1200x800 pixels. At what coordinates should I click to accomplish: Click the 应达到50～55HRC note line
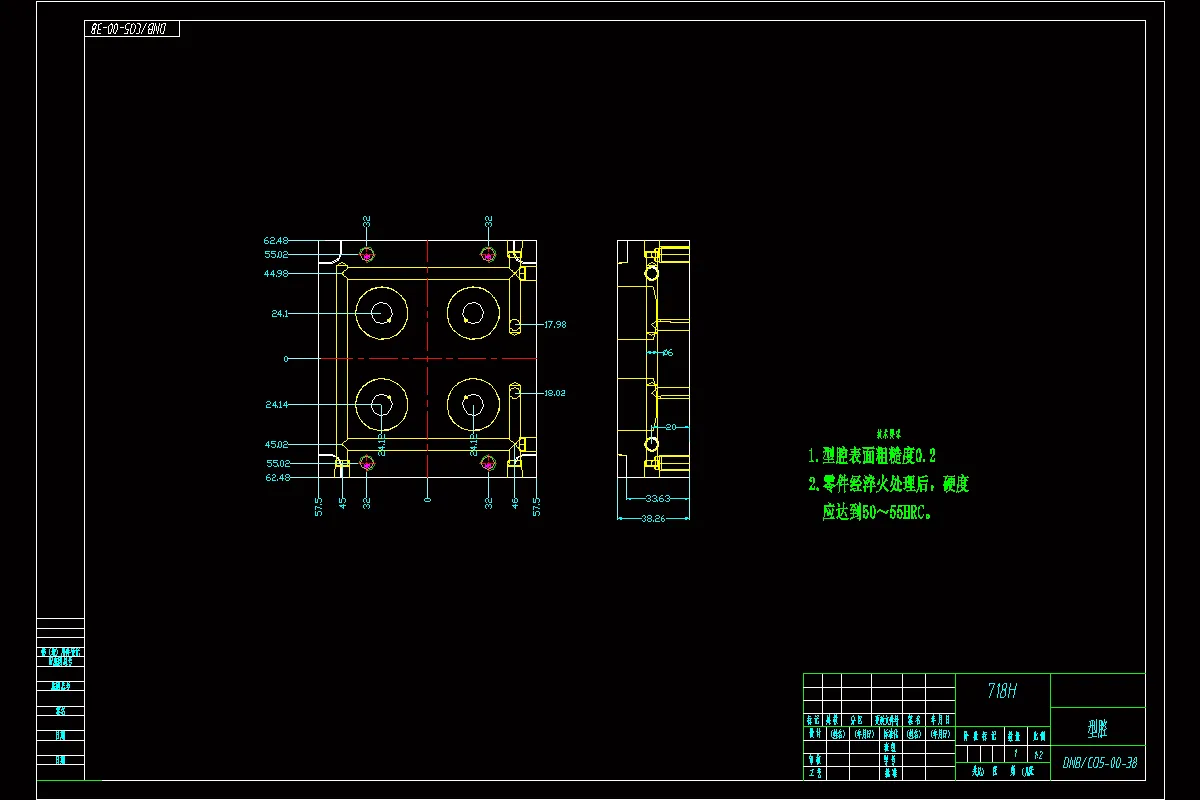[x=877, y=513]
